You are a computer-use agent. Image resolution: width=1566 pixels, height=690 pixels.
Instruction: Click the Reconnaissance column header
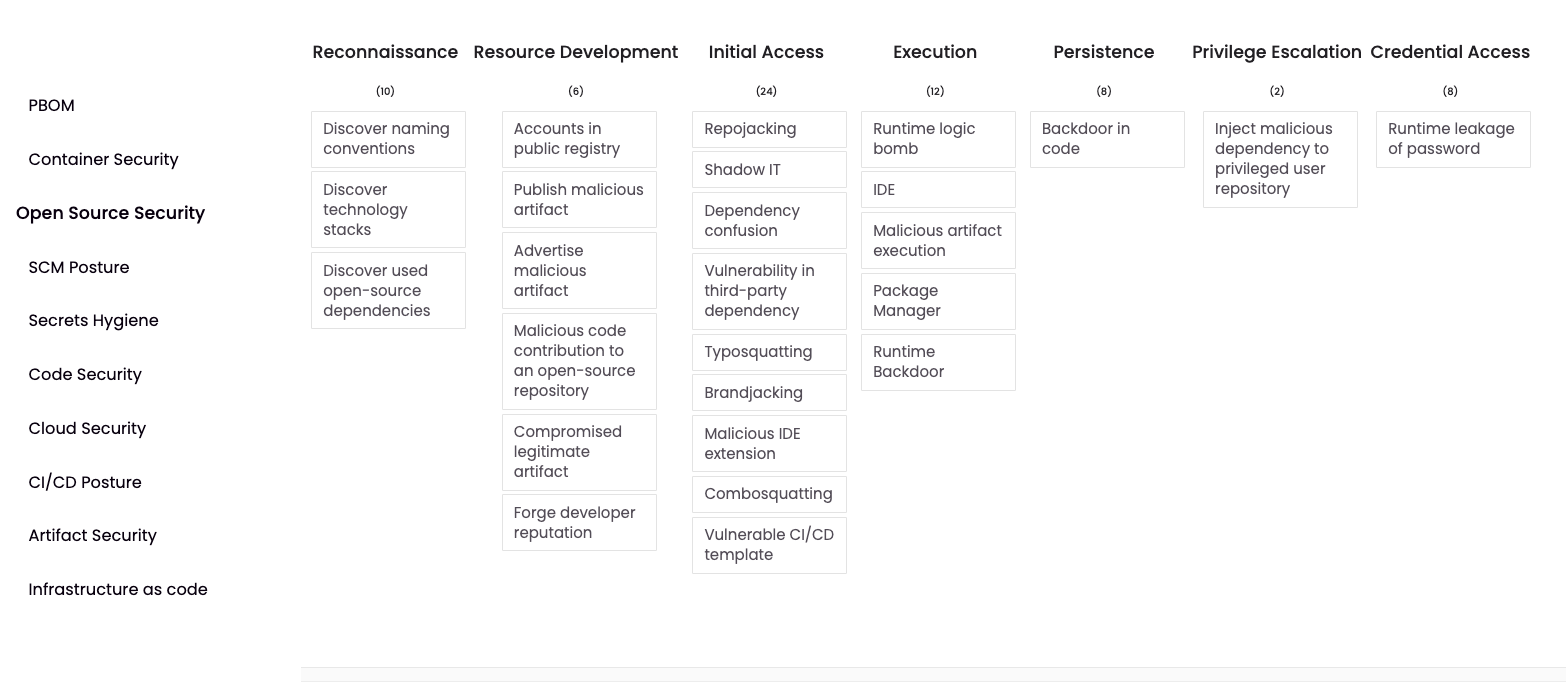point(385,52)
